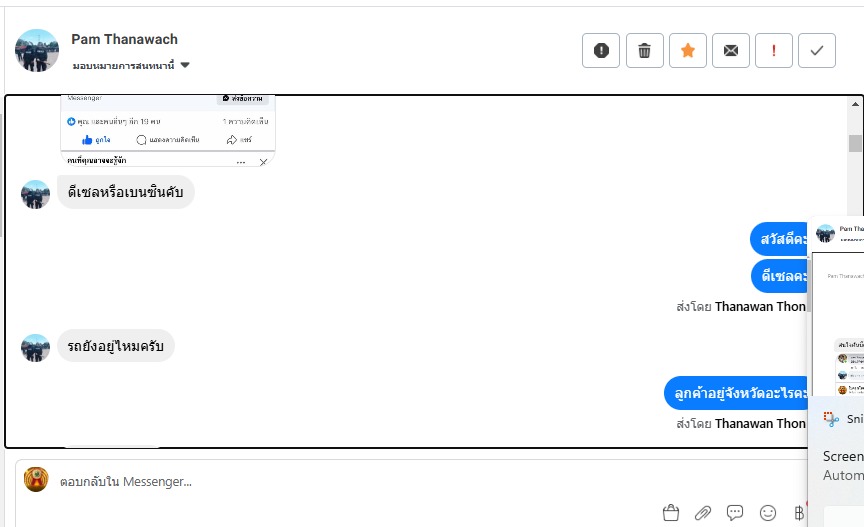
Task: Mark conversation unread with envelope icon
Action: [x=731, y=51]
